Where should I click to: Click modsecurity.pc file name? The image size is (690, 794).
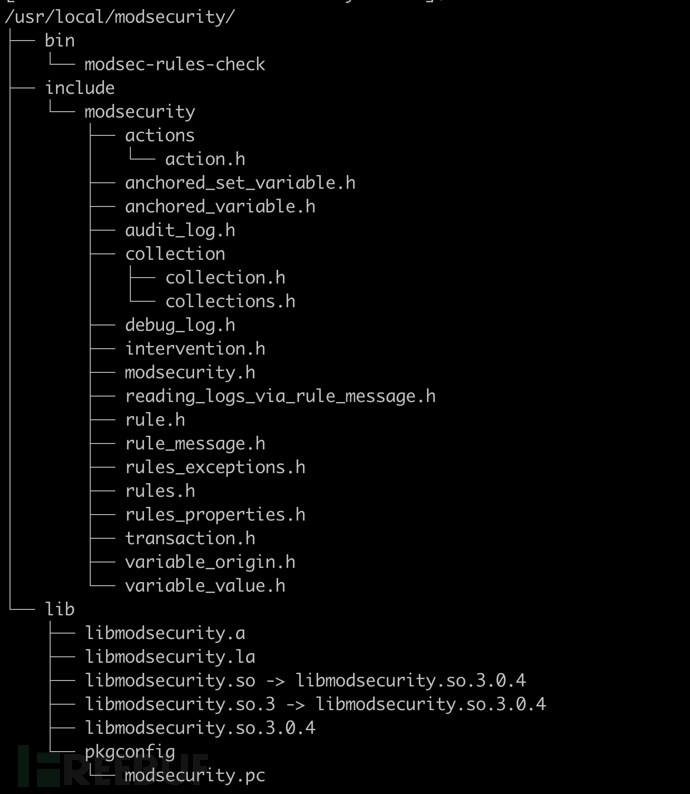tap(195, 775)
